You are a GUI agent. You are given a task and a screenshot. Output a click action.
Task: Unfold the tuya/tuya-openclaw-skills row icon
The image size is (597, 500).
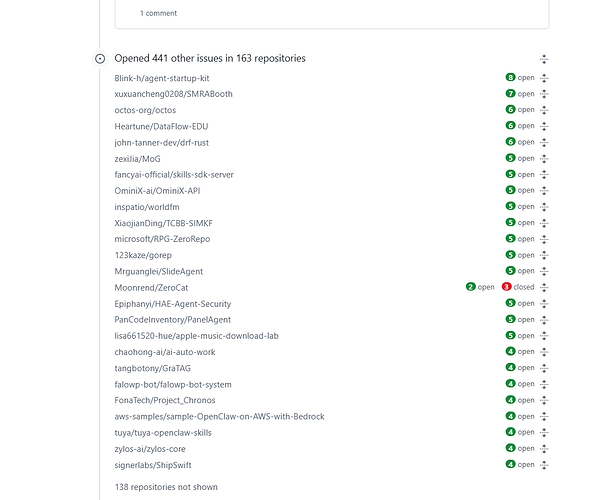coord(544,433)
